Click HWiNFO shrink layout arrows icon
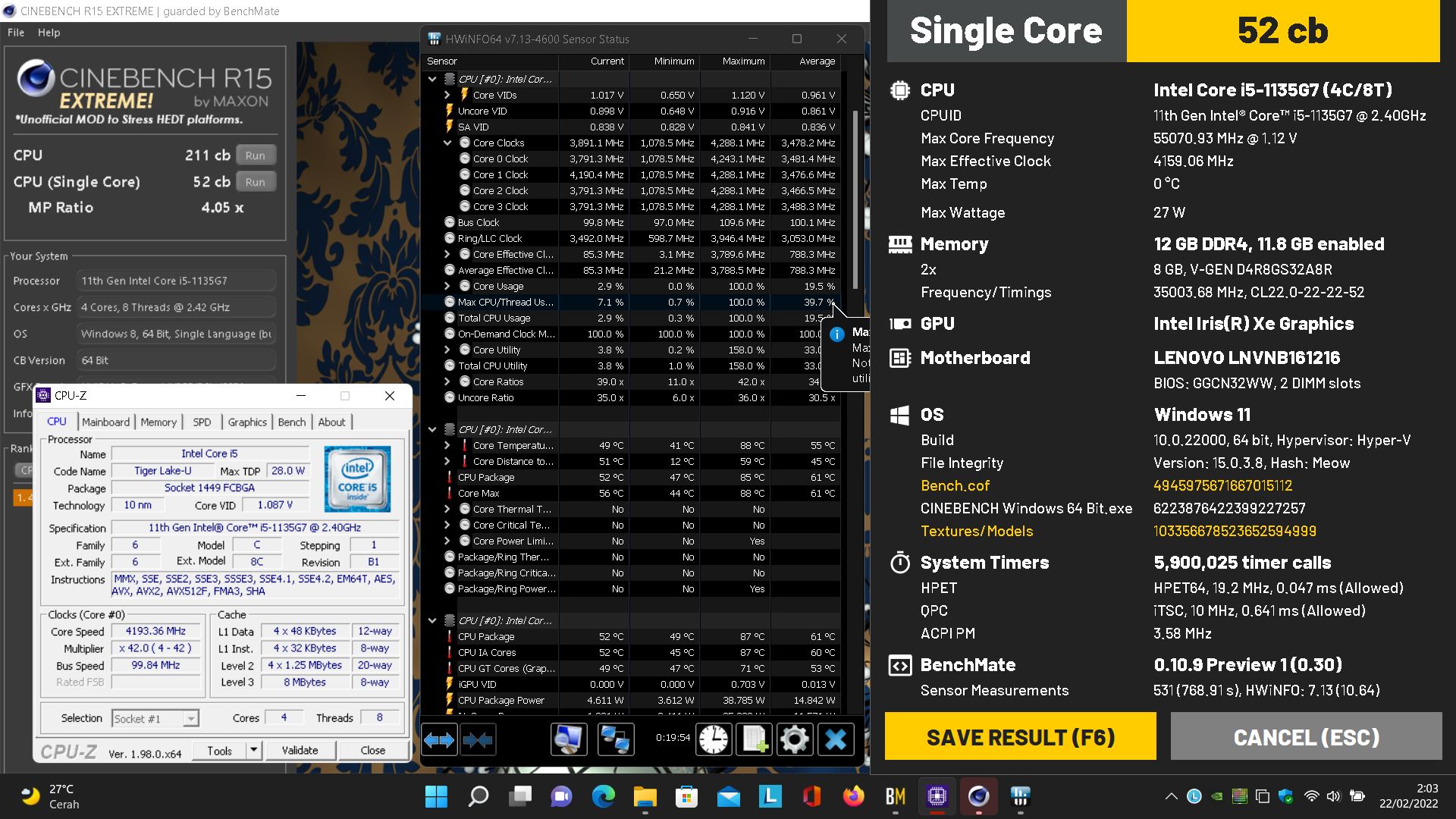This screenshot has width=1456, height=819. pos(478,739)
